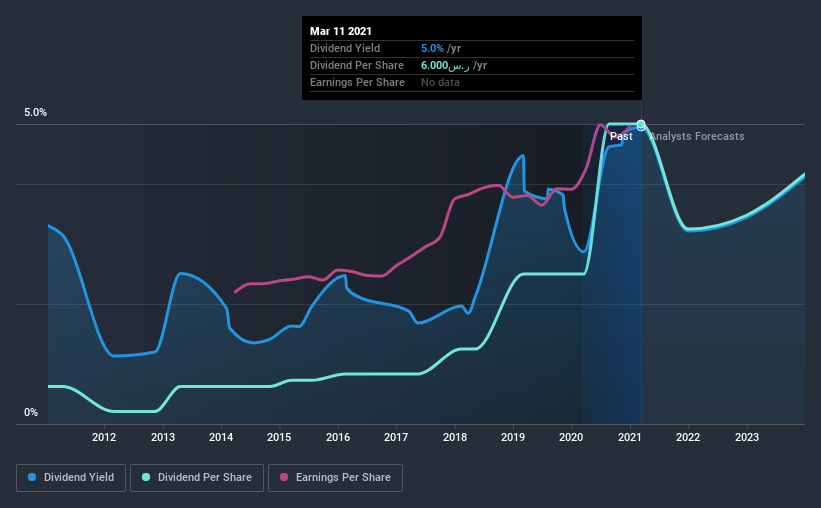
Task: Click the 'Dividend Per Share' tooltip row label
Action: [x=357, y=65]
